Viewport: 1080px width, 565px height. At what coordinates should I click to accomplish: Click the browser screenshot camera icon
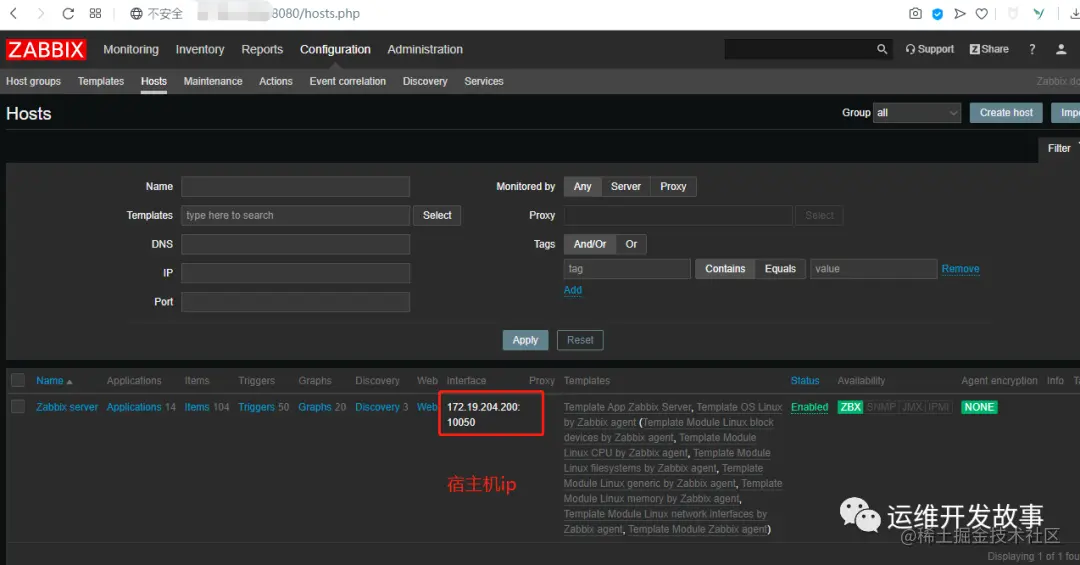pyautogui.click(x=915, y=13)
